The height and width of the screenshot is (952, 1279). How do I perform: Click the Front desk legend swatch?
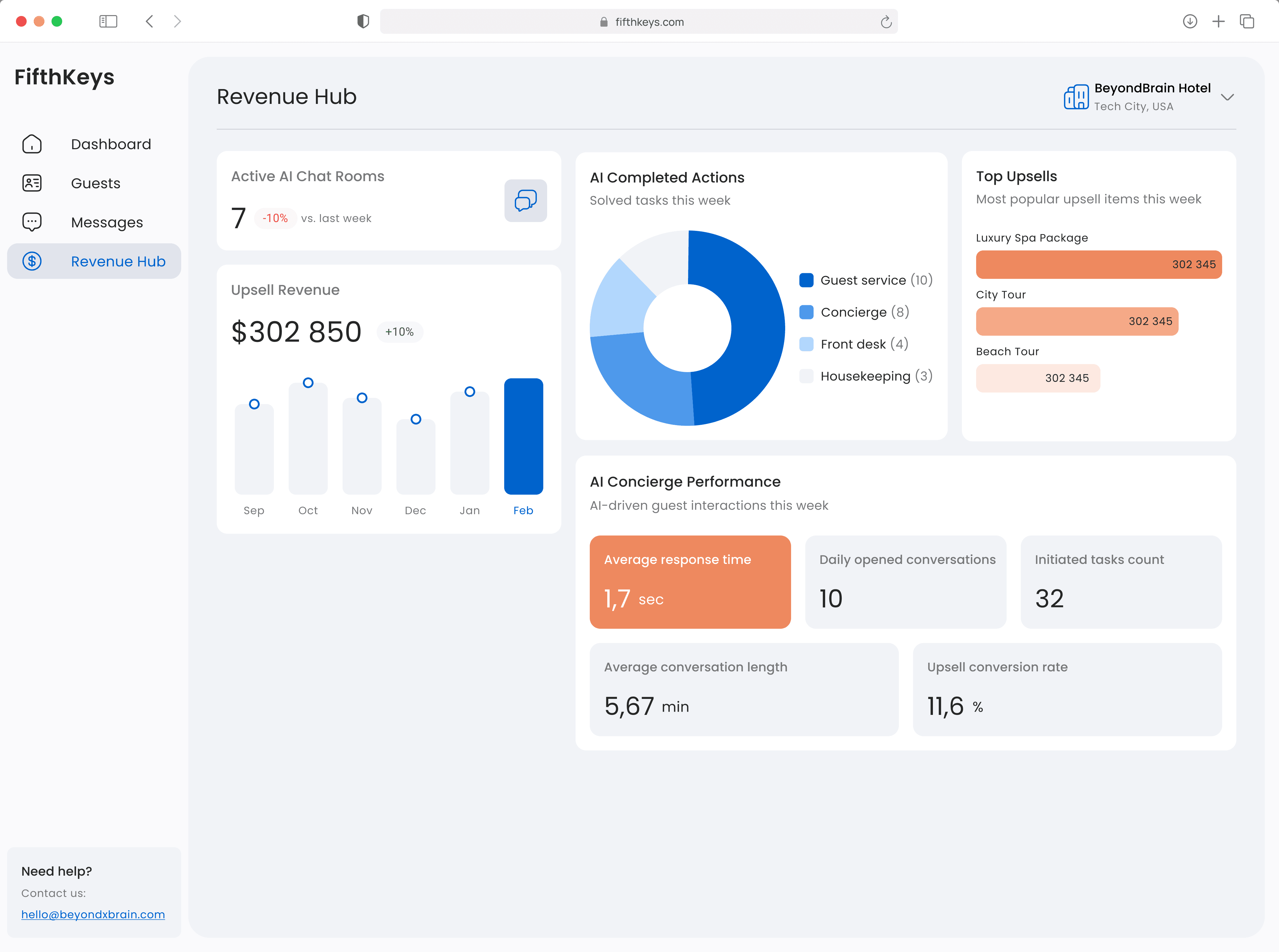tap(806, 344)
